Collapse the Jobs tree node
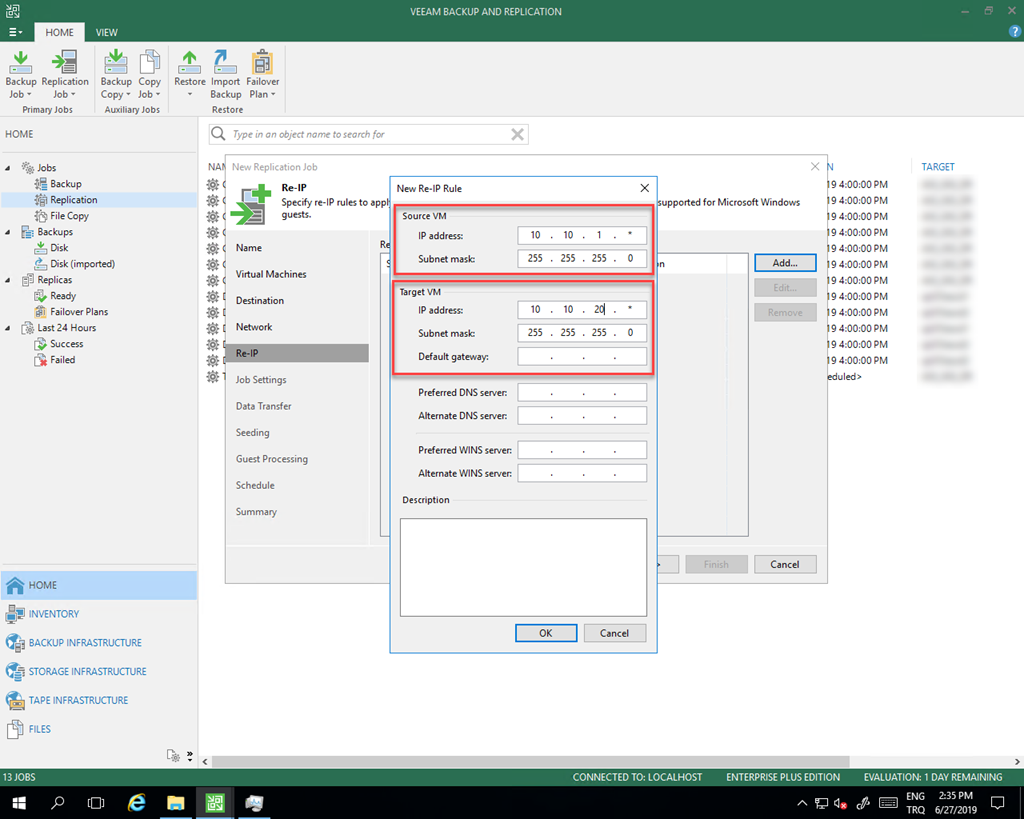 tap(8, 168)
